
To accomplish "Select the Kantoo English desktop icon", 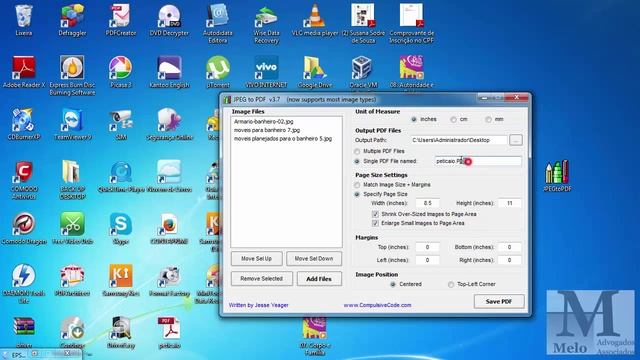I will click(169, 72).
